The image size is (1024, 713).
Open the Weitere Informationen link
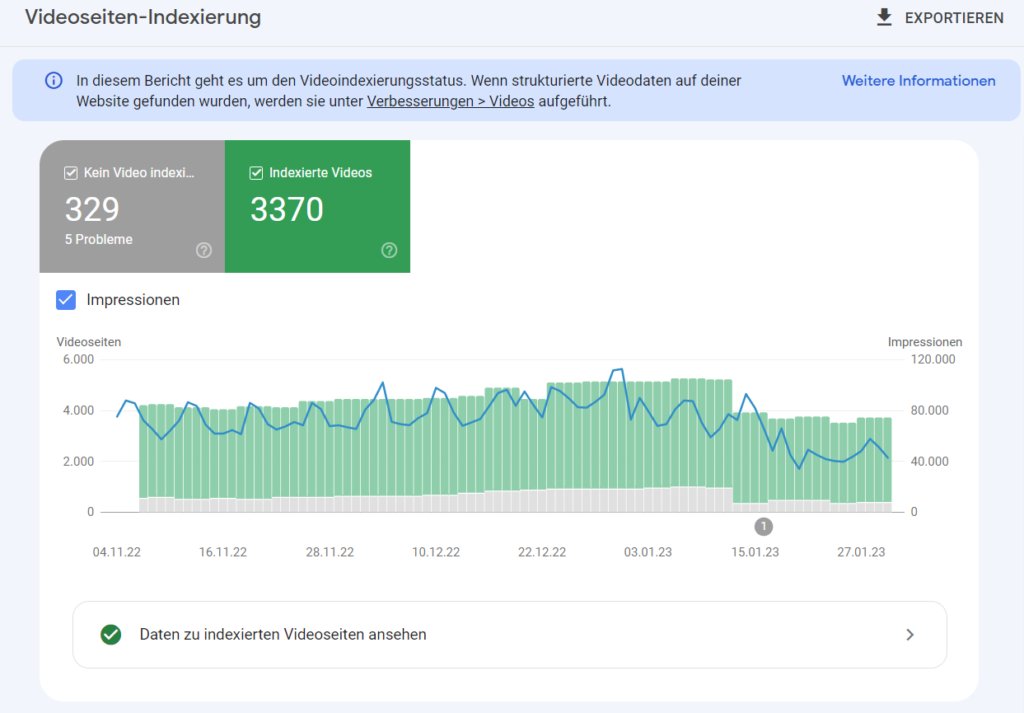tap(918, 81)
